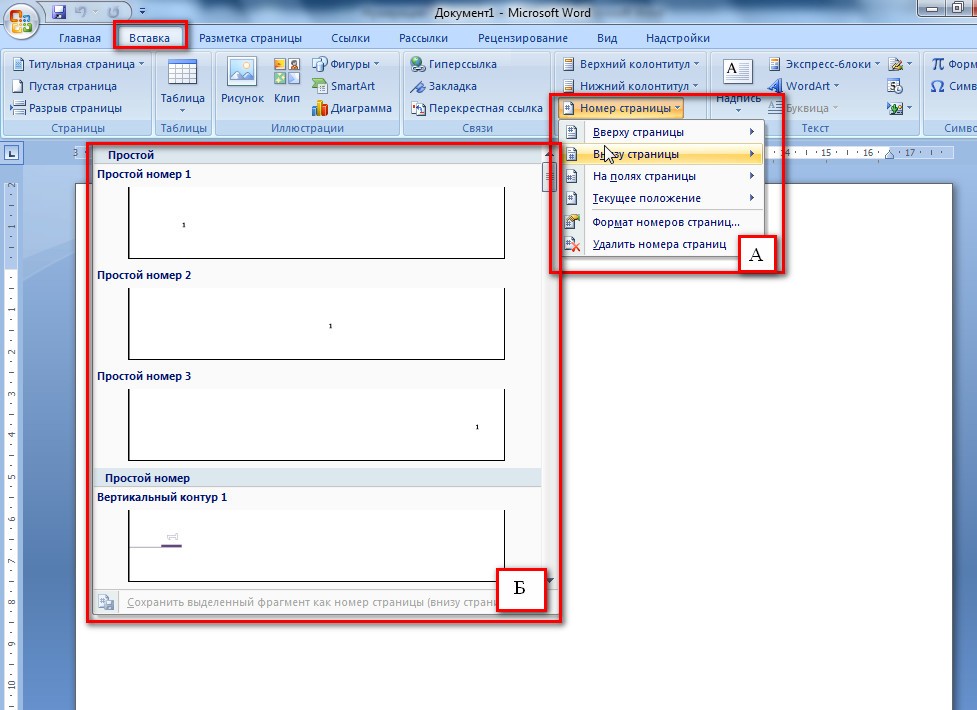977x710 pixels.
Task: Choose Текущее положение in the menu
Action: coord(661,198)
